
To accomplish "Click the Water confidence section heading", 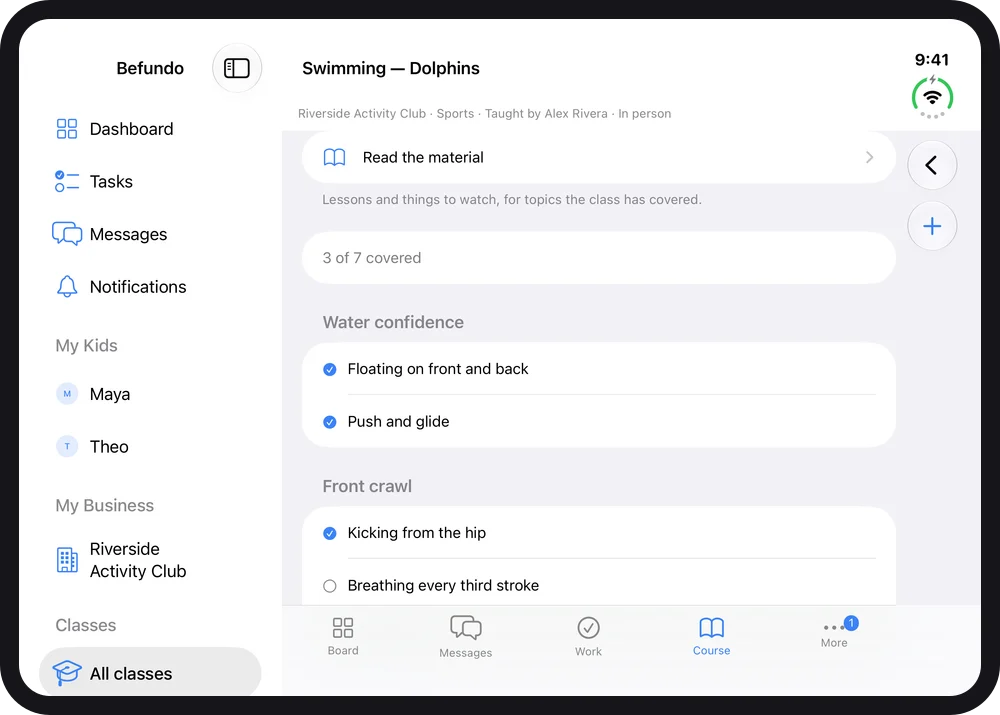I will click(x=393, y=322).
